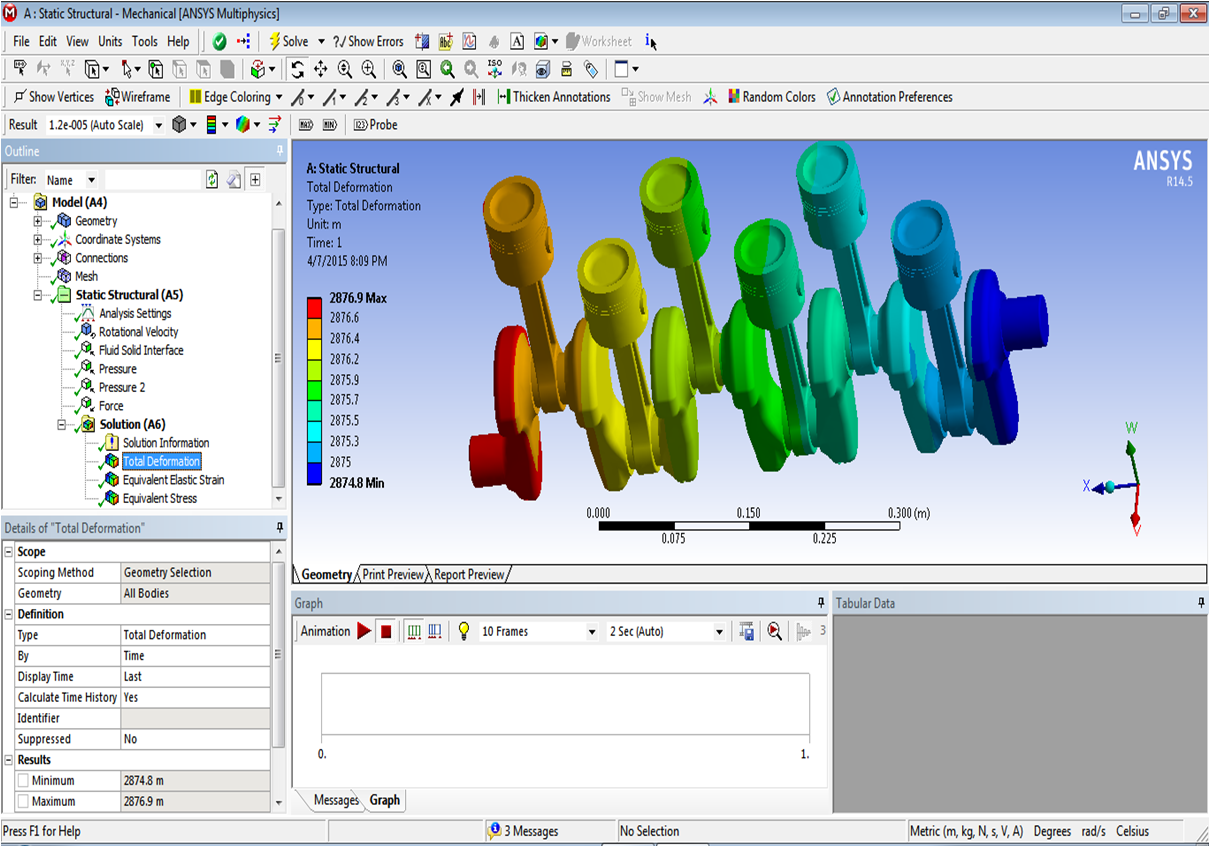Collapse the Model (A4) tree node

[x=14, y=203]
